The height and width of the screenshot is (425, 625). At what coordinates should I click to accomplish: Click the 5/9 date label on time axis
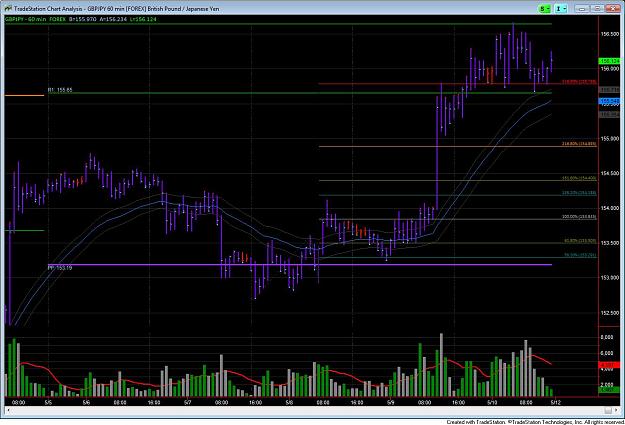(391, 403)
